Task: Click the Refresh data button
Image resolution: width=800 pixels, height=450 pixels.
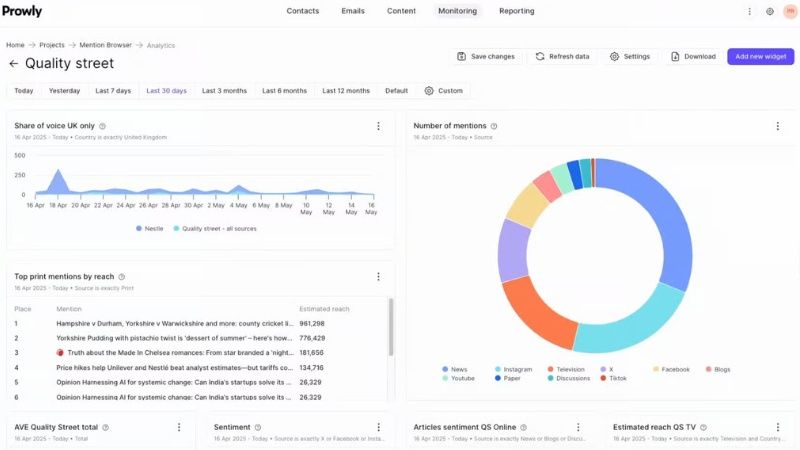Action: pos(562,57)
